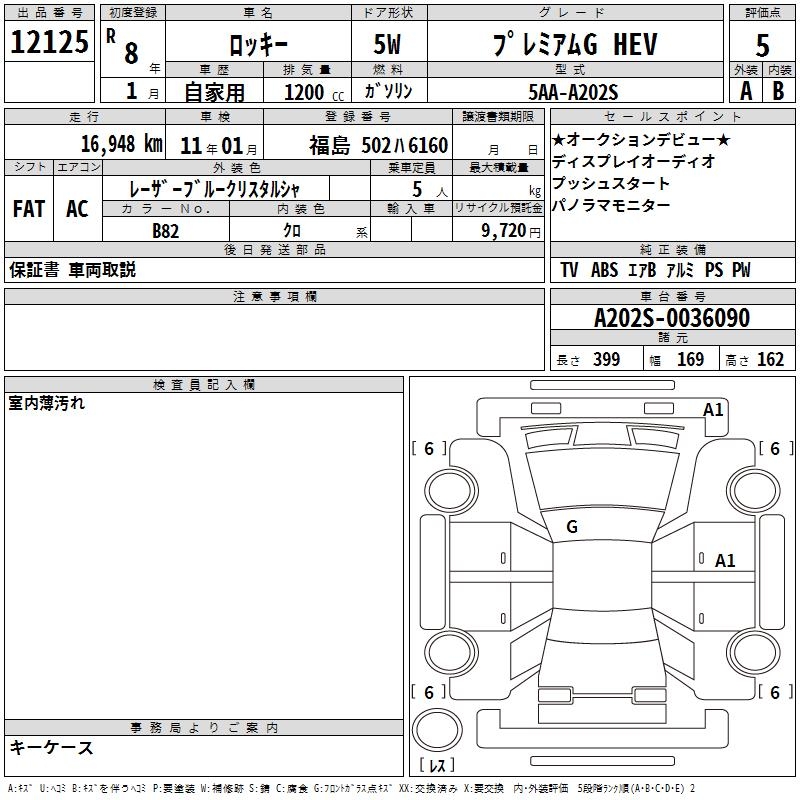Click the length value 399
This screenshot has height=800, width=800.
pyautogui.click(x=606, y=360)
